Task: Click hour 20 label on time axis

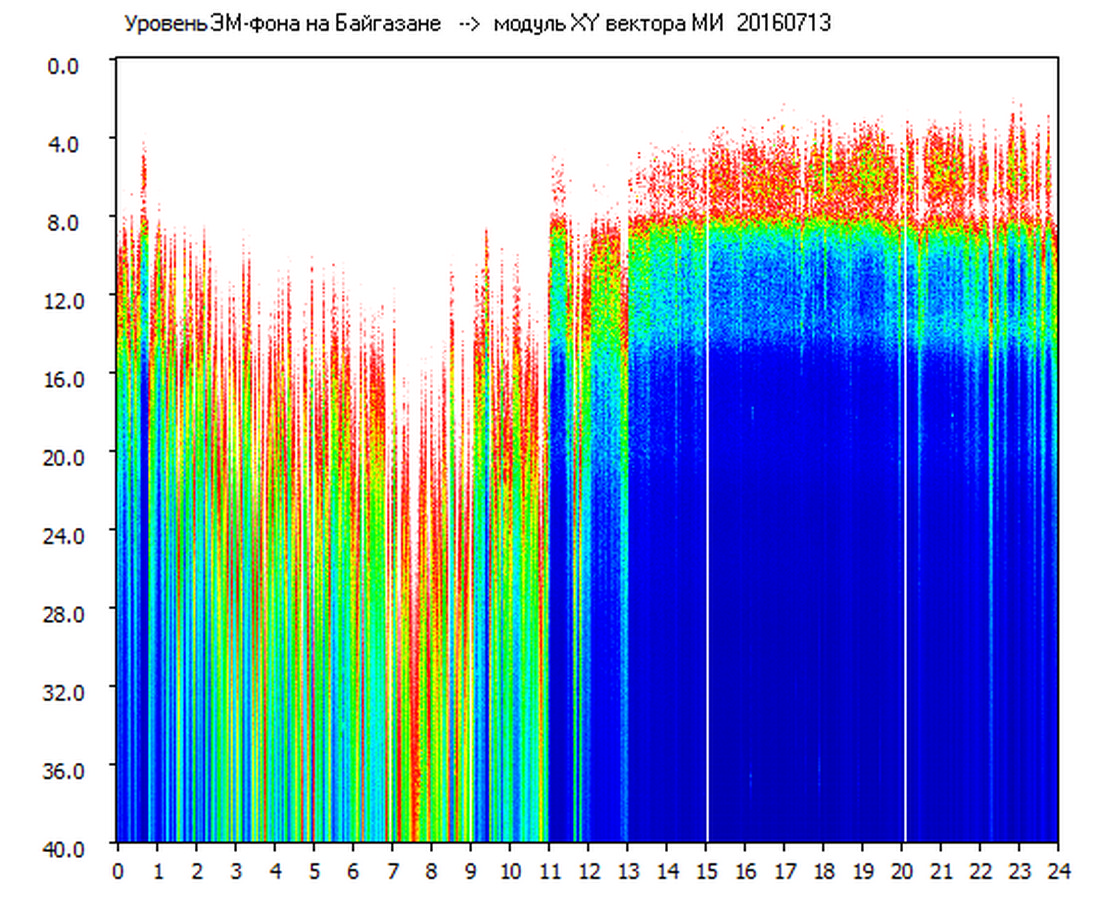Action: [902, 871]
